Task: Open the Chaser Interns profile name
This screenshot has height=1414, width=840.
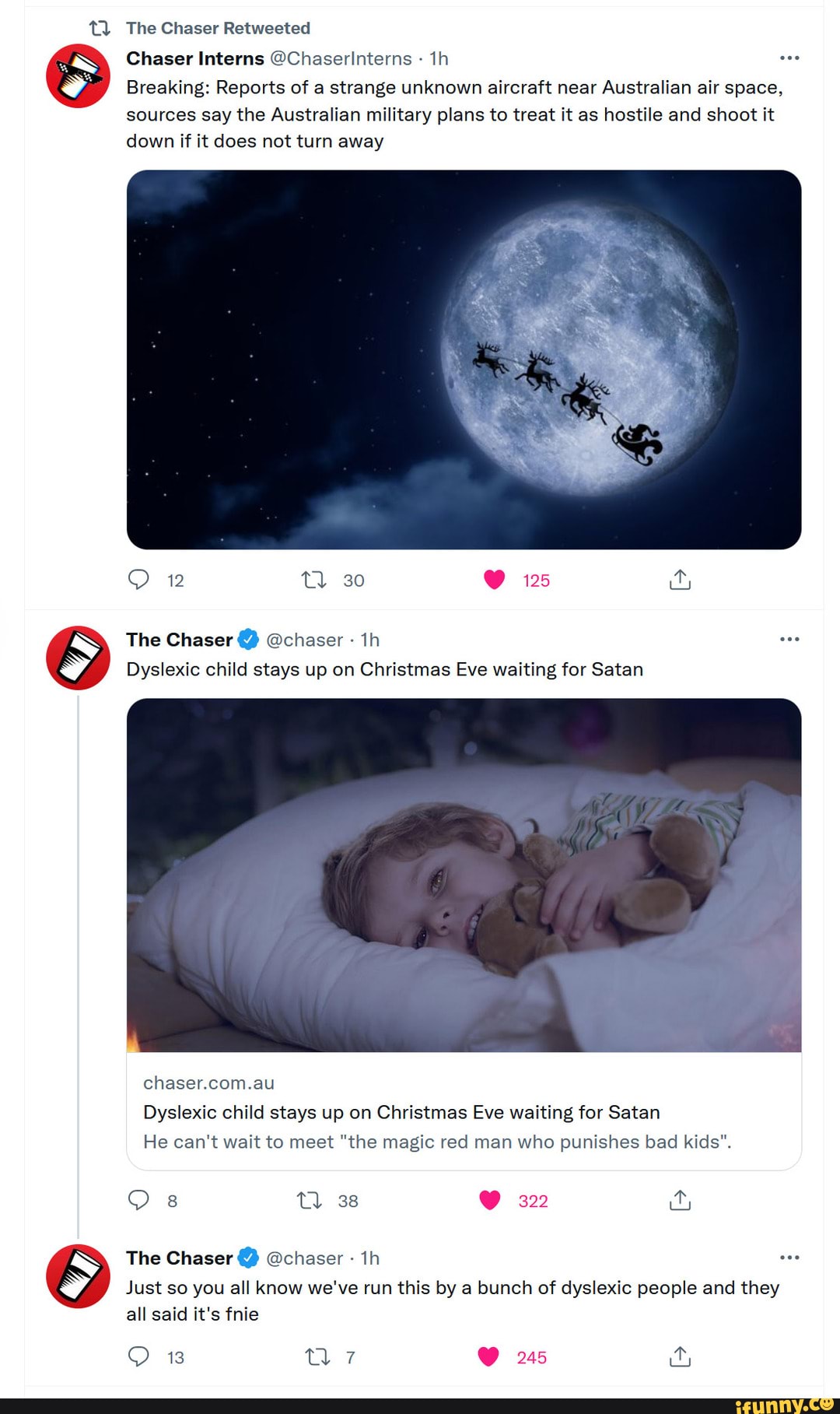Action: tap(195, 58)
